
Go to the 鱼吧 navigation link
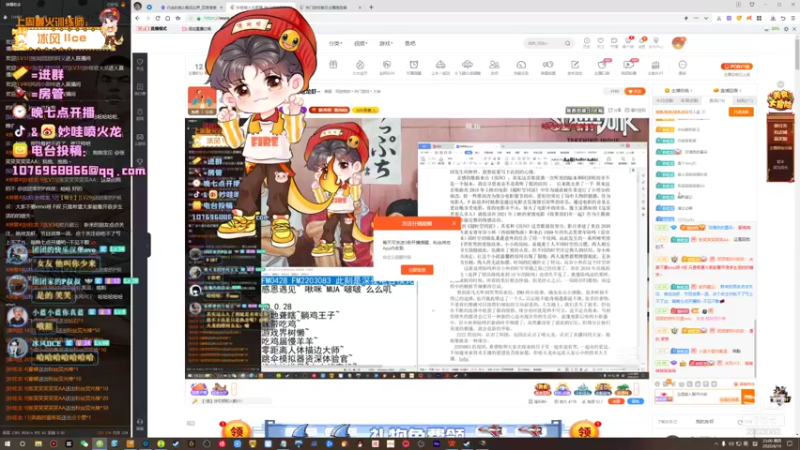(x=410, y=43)
